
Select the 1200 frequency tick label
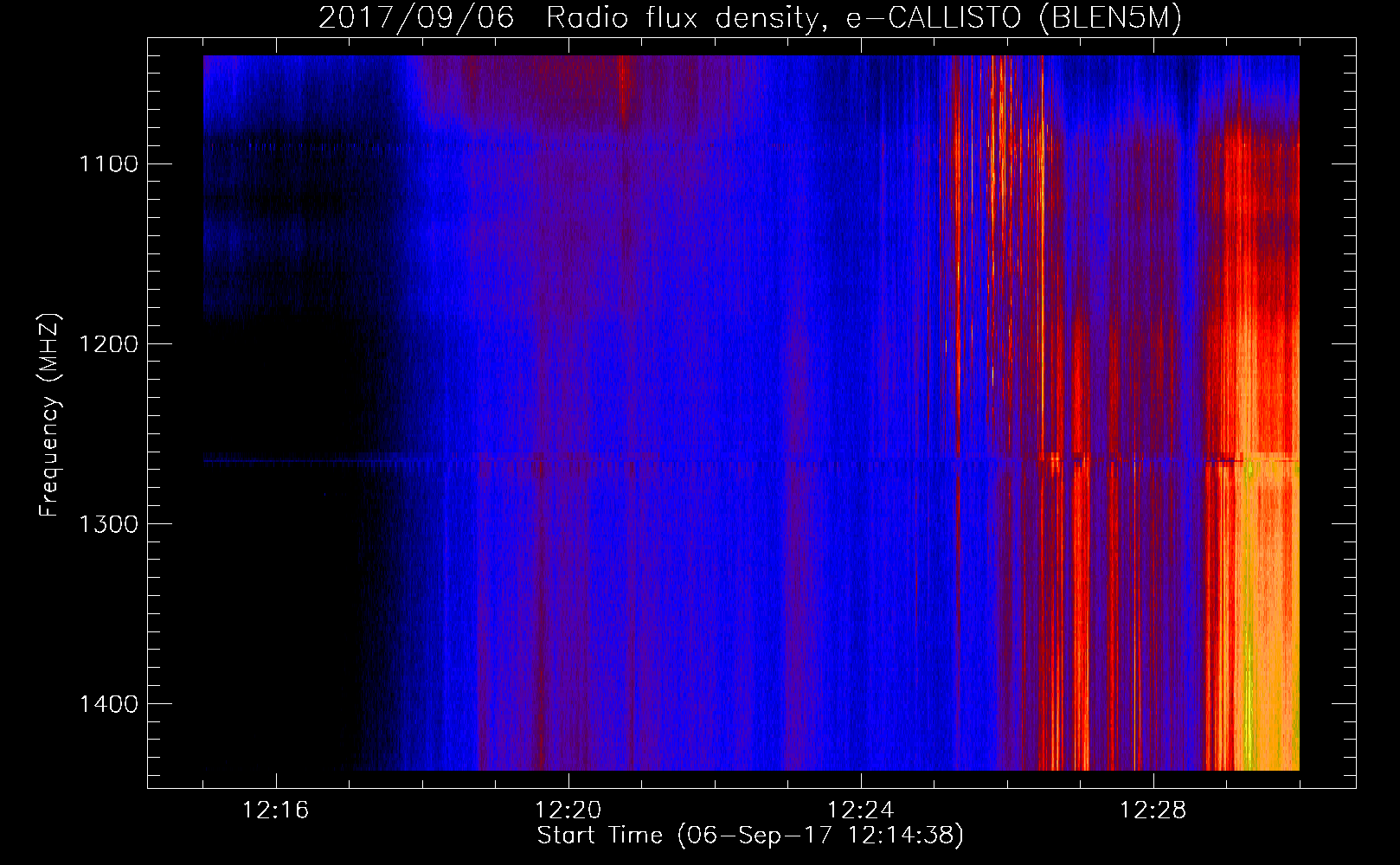108,344
